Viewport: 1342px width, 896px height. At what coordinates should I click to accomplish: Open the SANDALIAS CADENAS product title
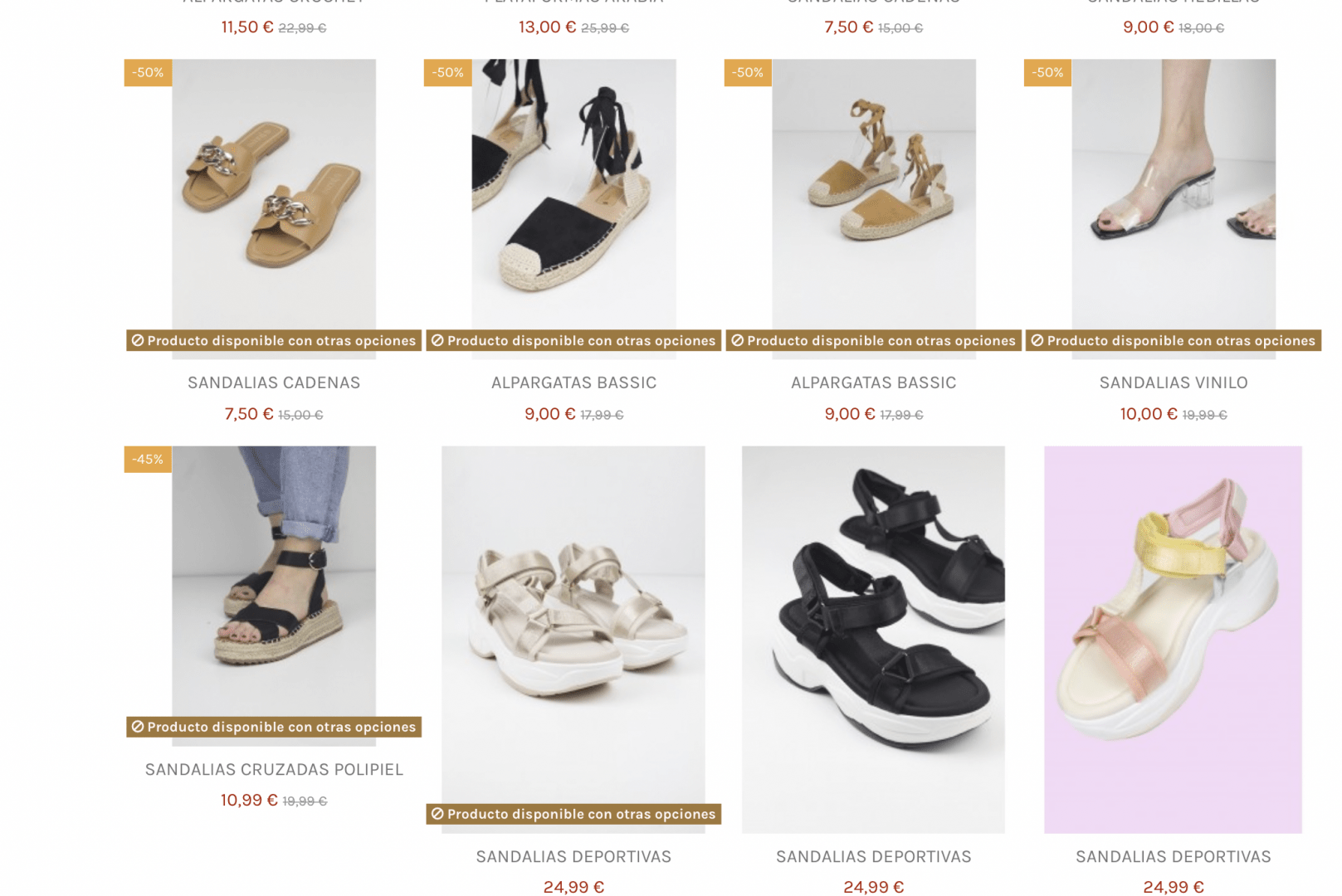274,382
